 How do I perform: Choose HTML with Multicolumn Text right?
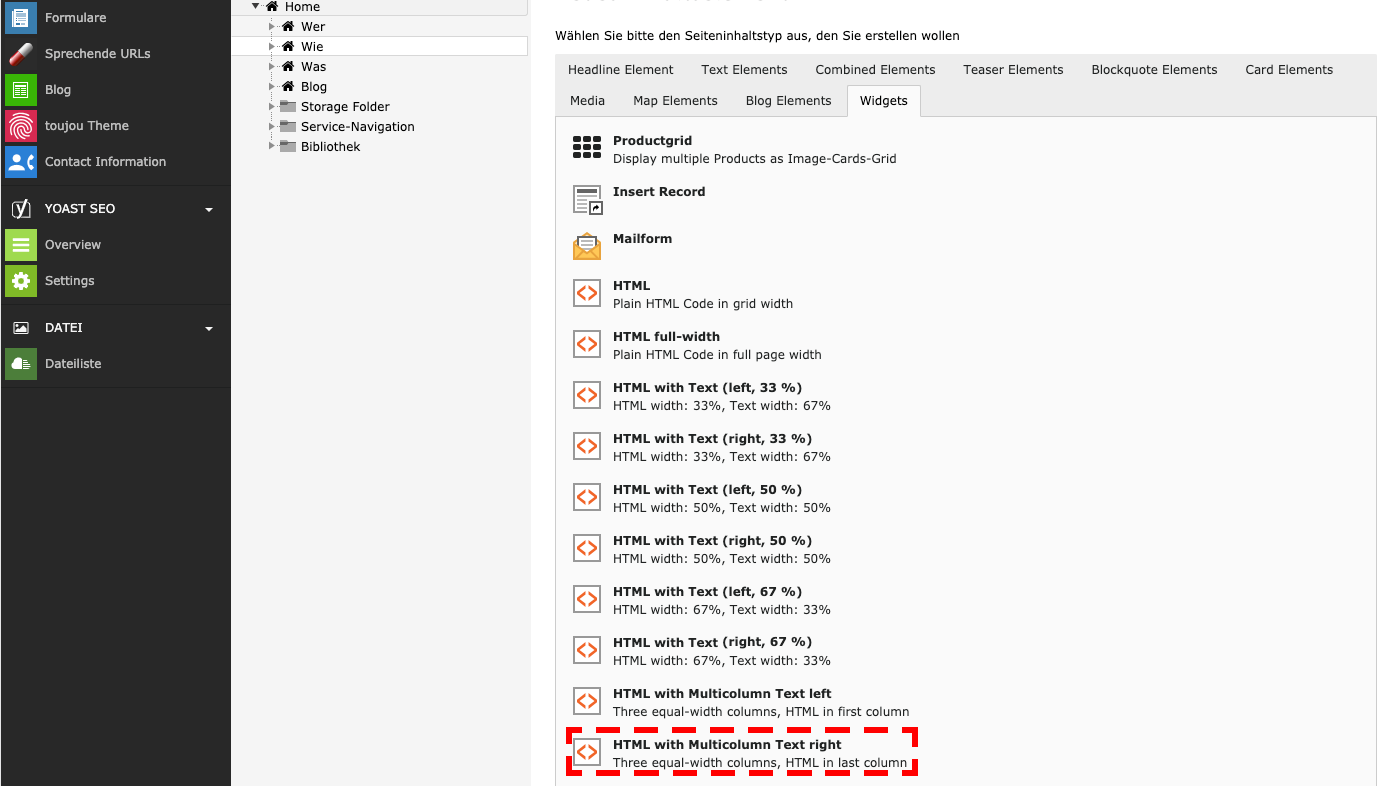pyautogui.click(x=727, y=745)
